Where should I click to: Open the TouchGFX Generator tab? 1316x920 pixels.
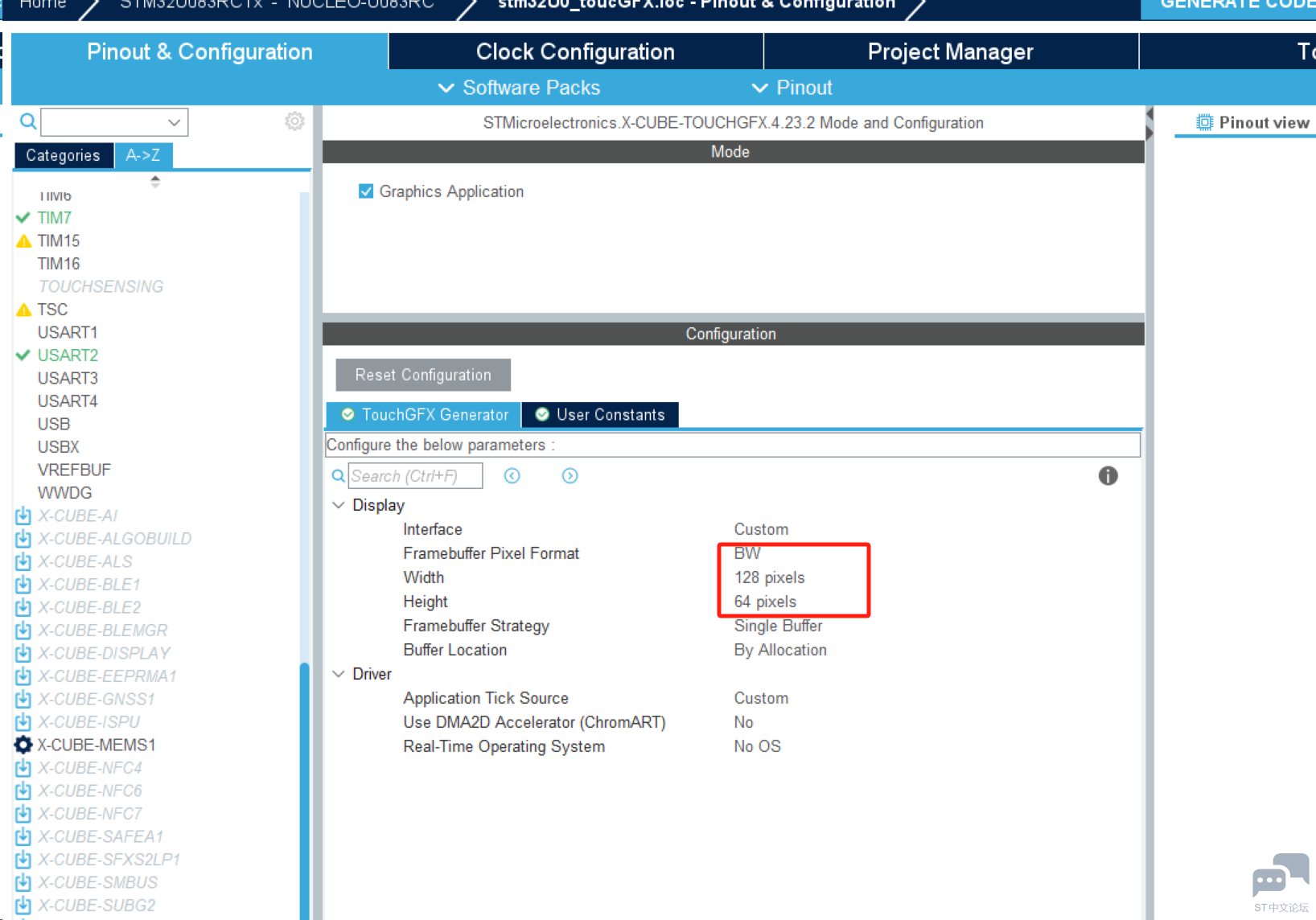424,415
